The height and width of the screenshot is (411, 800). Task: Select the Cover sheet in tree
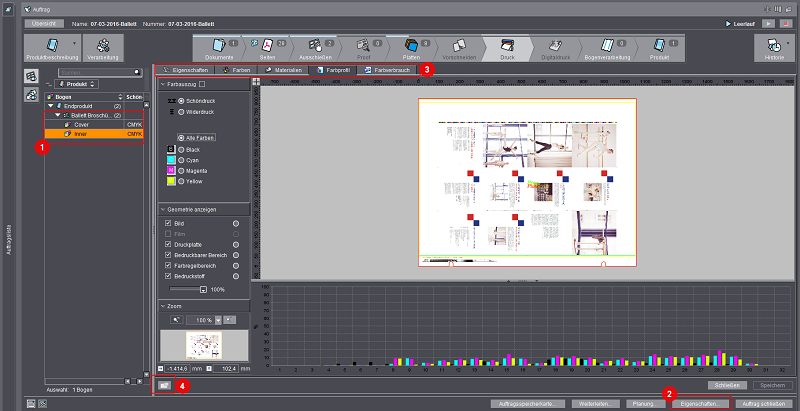(x=82, y=124)
